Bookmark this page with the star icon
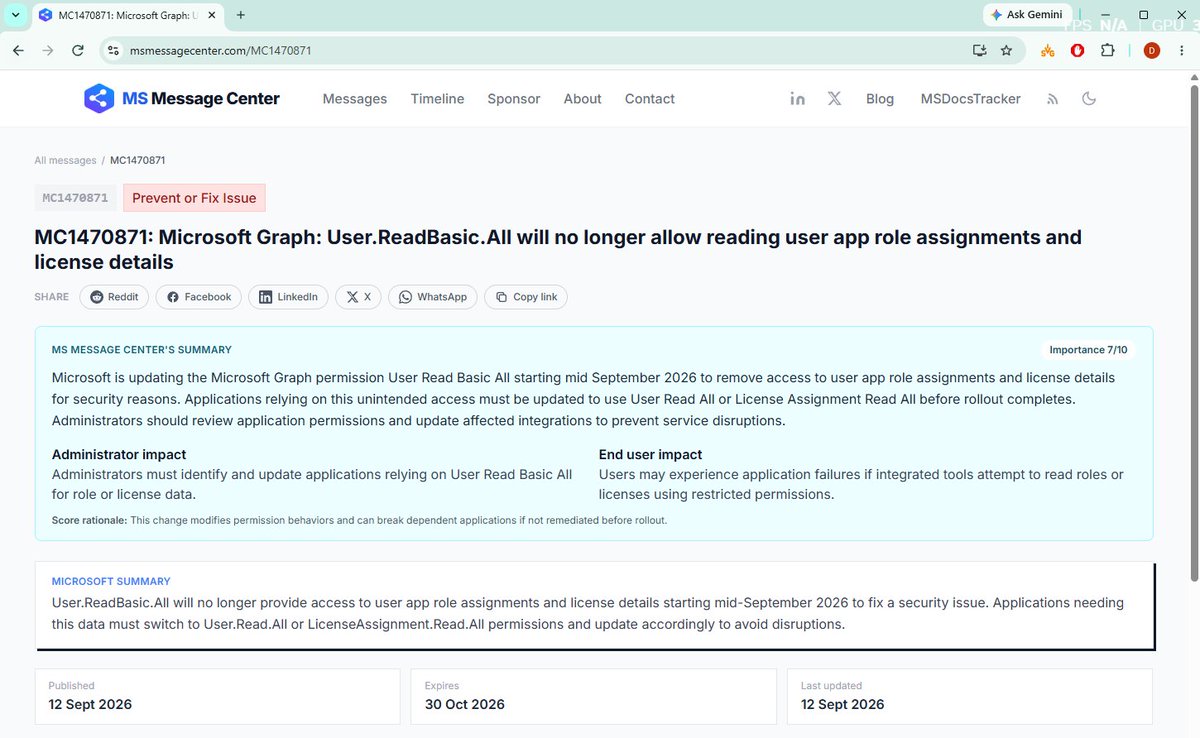The height and width of the screenshot is (738, 1200). [1006, 50]
